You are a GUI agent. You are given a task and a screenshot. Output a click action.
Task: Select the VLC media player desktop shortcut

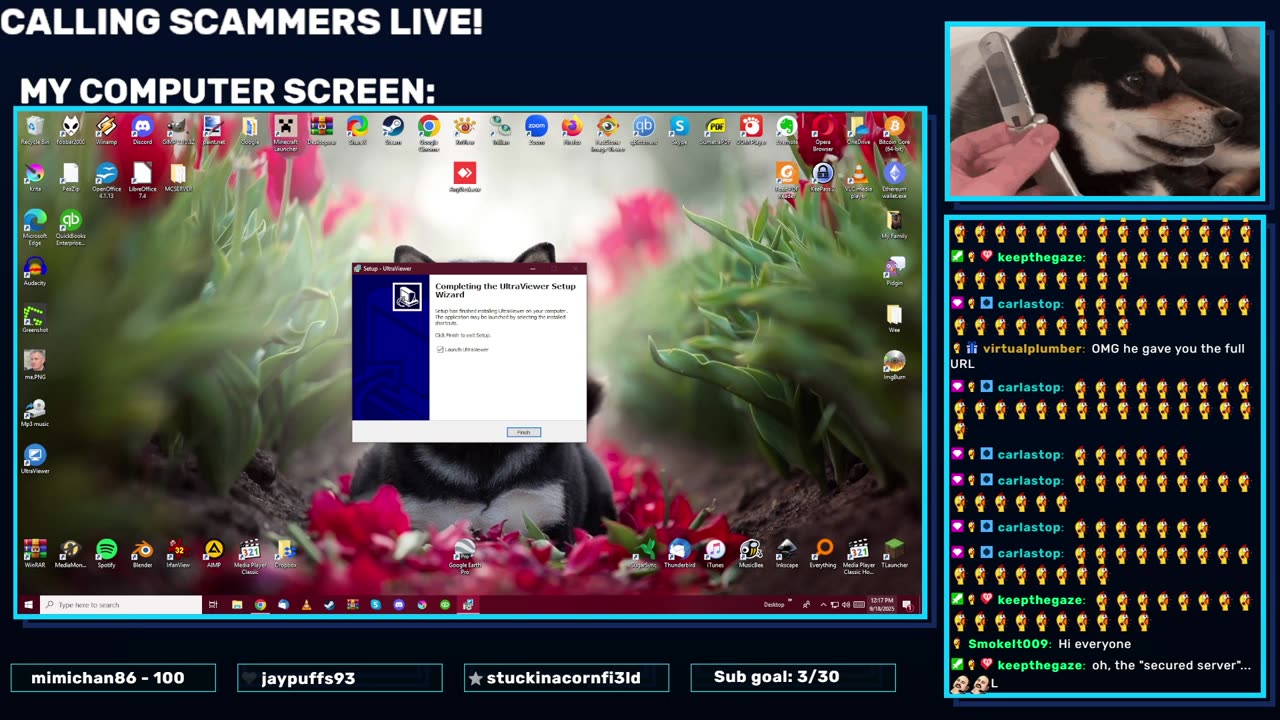[x=858, y=181]
